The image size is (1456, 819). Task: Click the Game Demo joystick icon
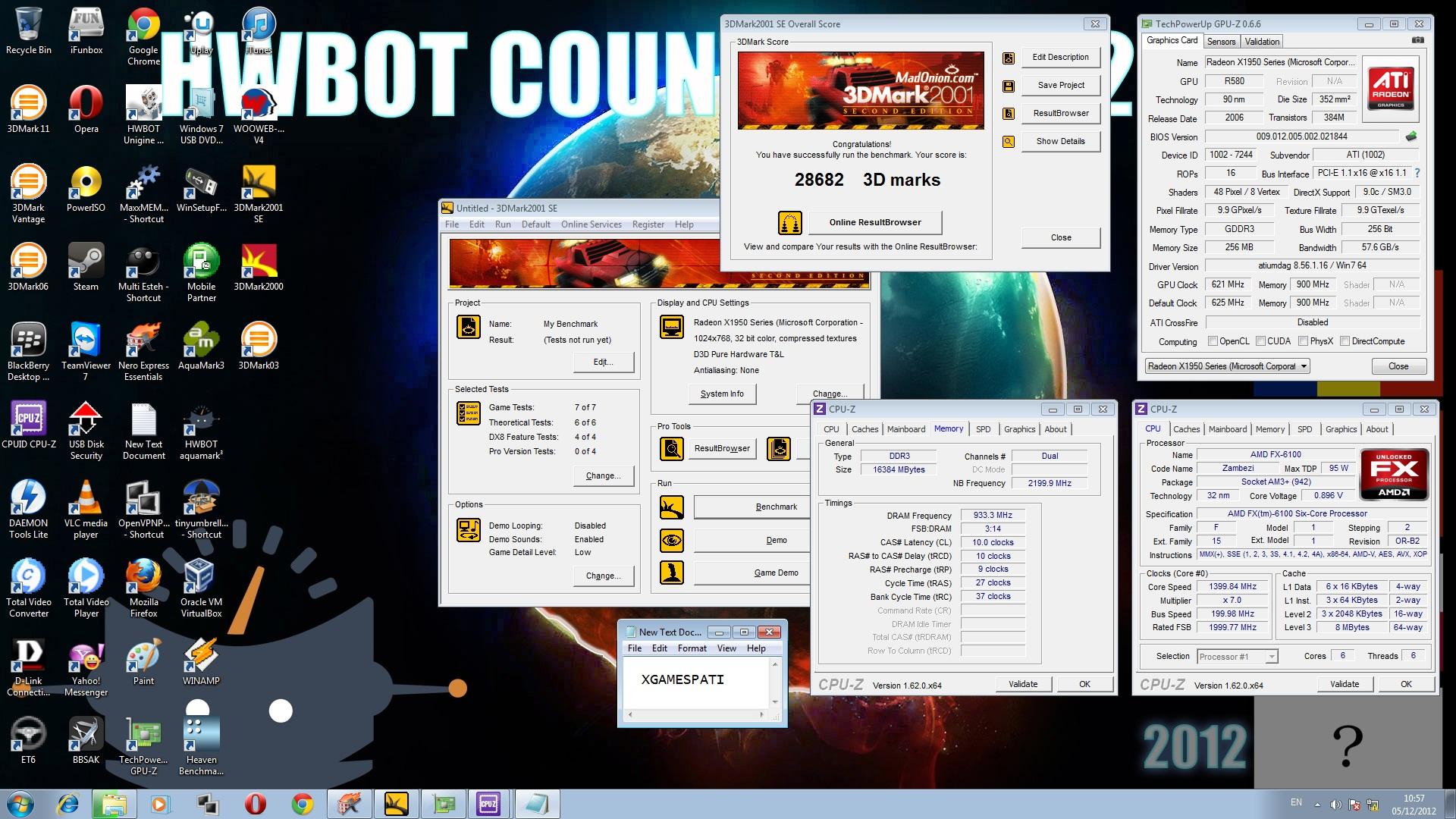click(671, 573)
